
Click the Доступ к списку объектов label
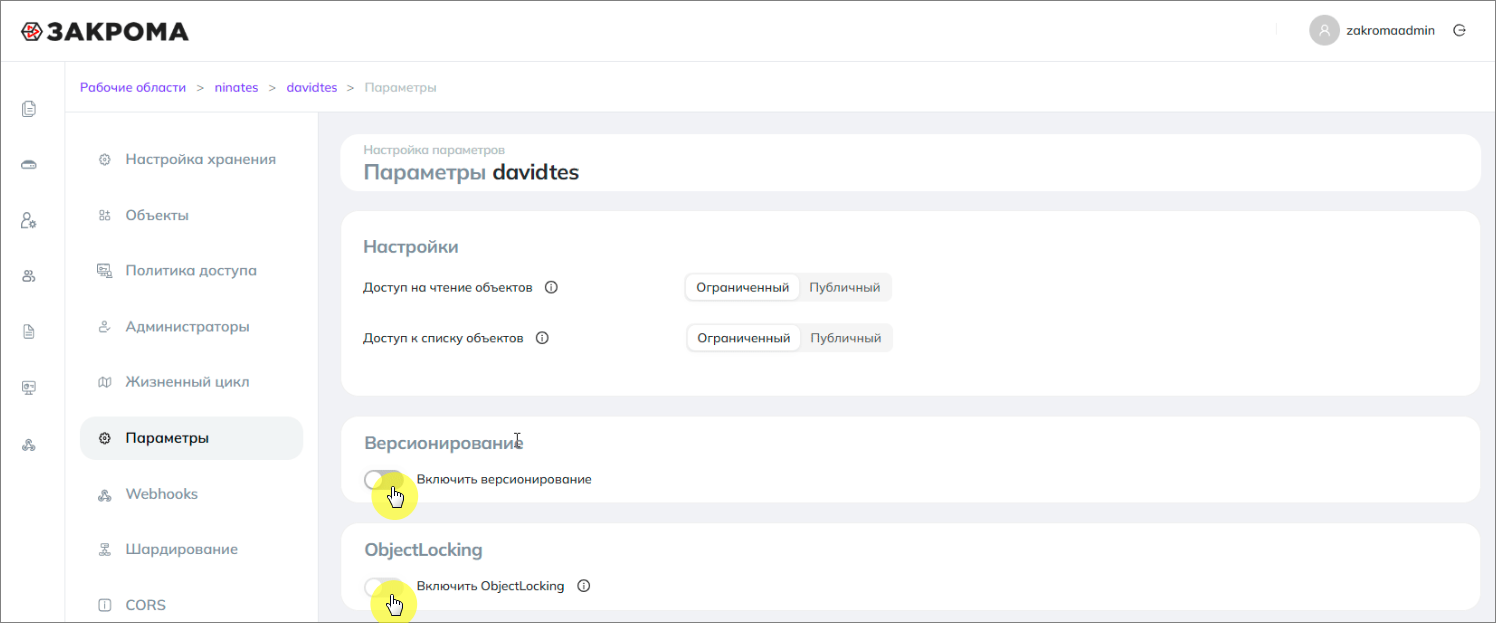pyautogui.click(x=443, y=338)
